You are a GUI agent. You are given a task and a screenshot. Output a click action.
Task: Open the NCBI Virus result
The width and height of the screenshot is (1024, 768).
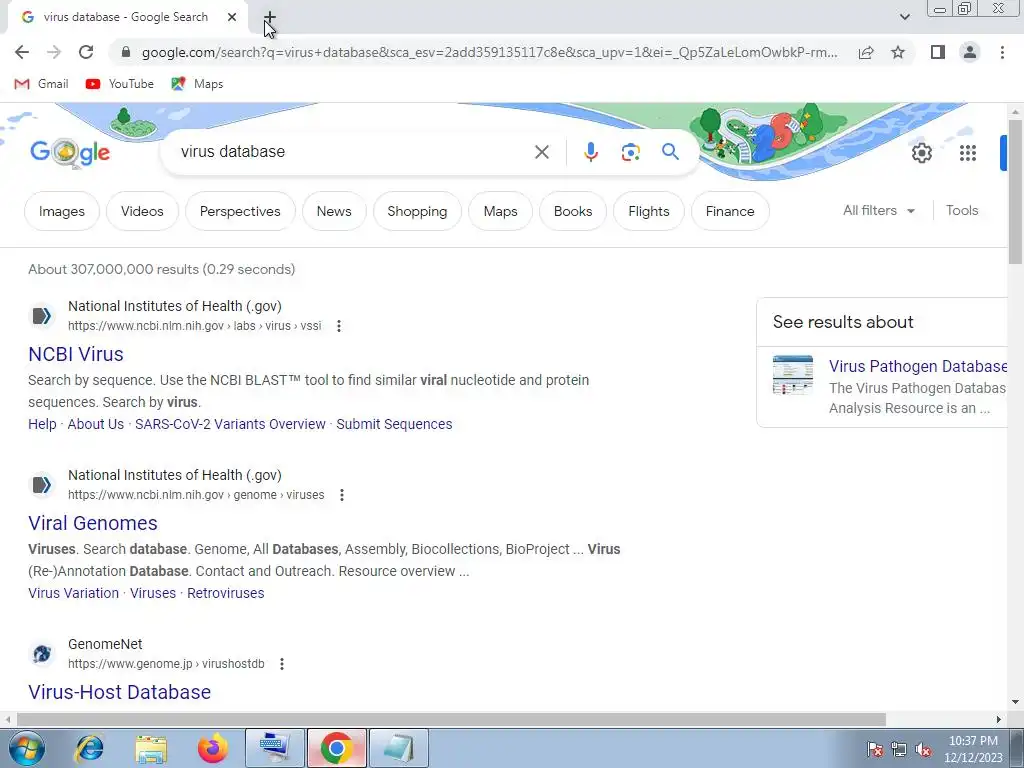[76, 354]
